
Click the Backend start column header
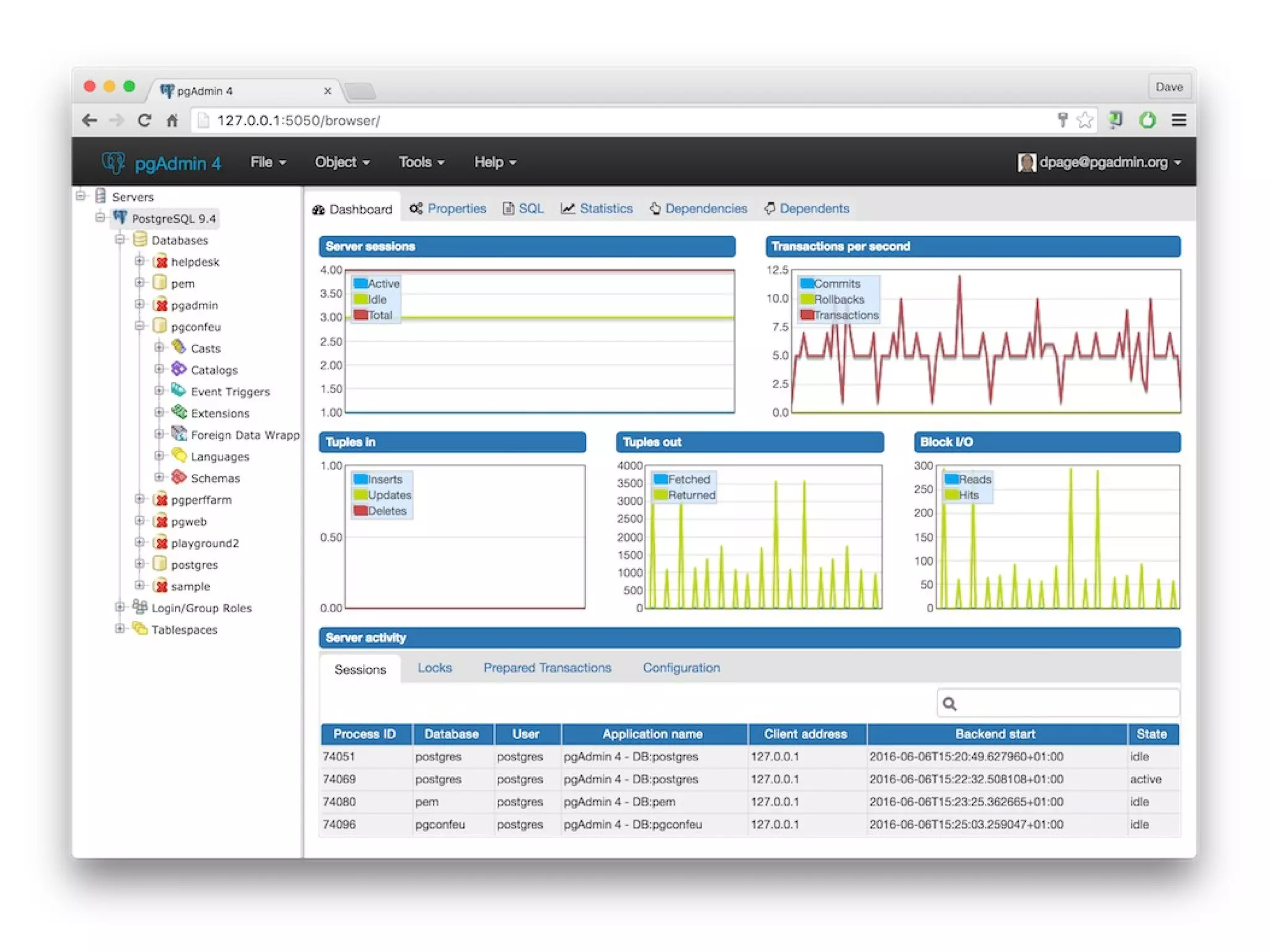(x=995, y=734)
